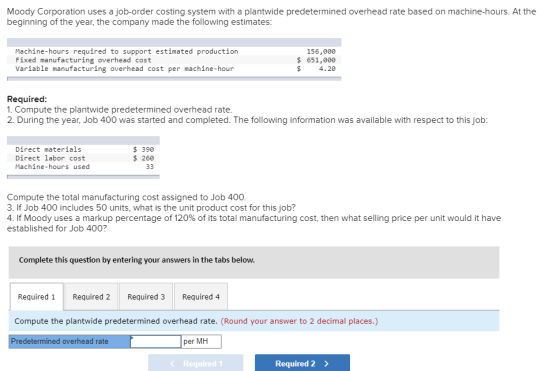Click the Predetermined overhead rate input field
This screenshot has height=371, width=560.
point(156,341)
